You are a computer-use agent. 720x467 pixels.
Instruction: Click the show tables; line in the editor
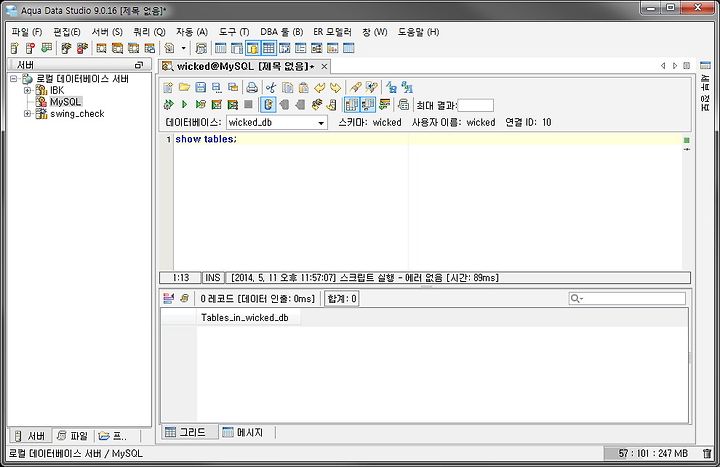pyautogui.click(x=206, y=139)
